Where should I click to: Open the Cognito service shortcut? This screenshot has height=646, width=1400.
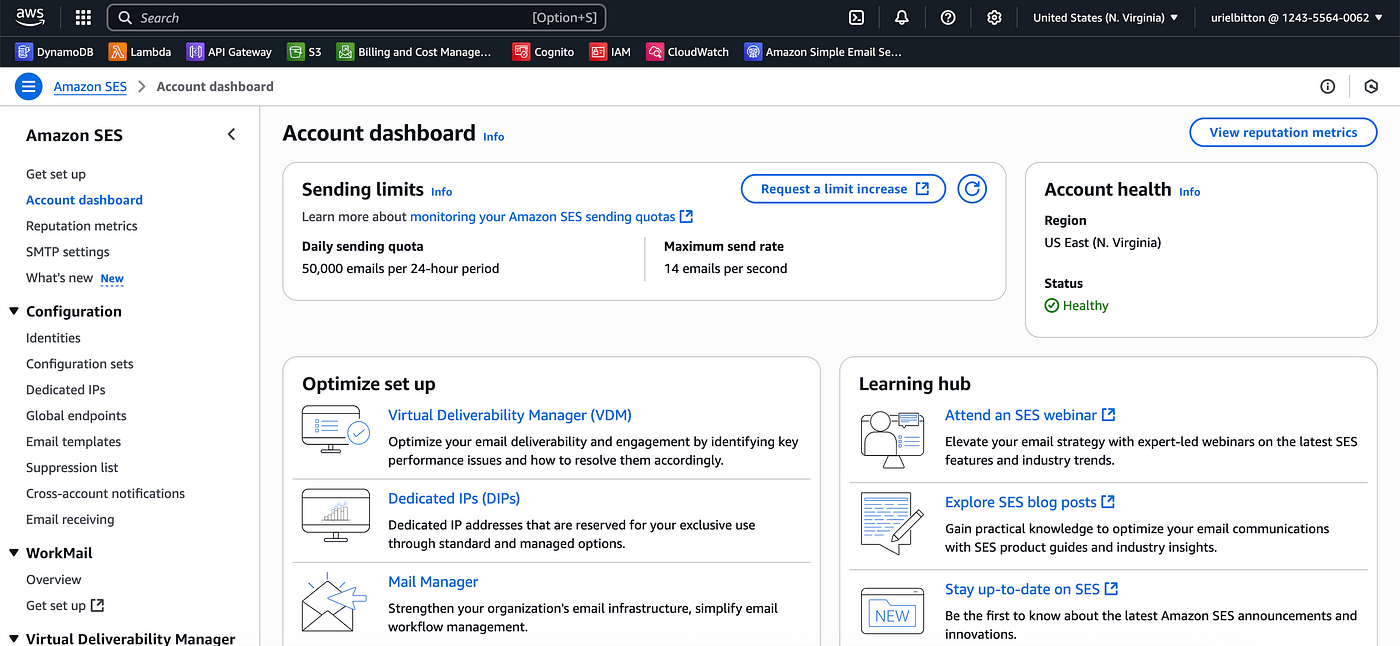tap(543, 51)
